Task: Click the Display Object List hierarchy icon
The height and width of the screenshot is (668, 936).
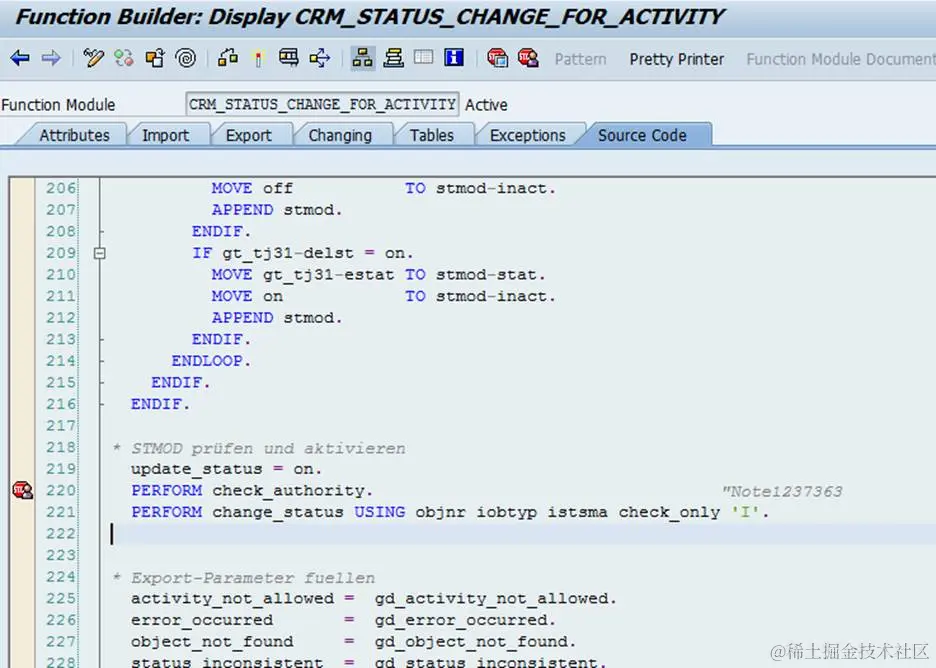Action: [x=362, y=59]
